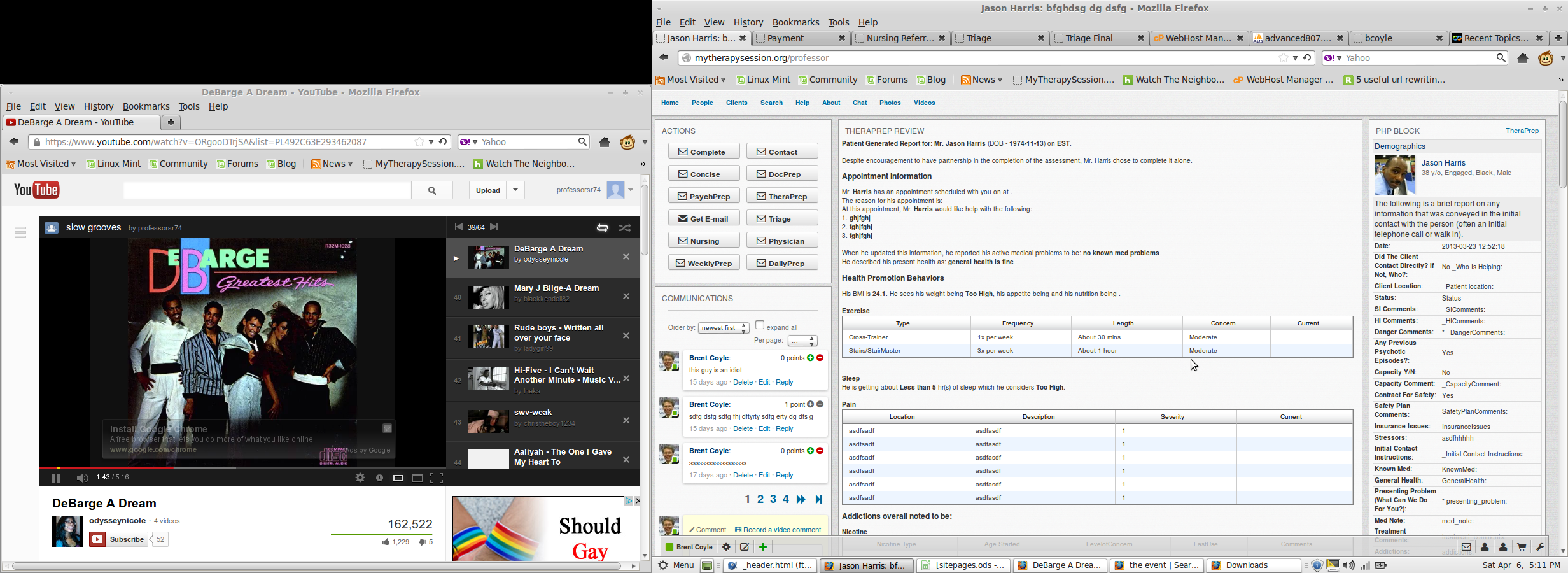This screenshot has height=573, width=1568.
Task: Open the Order by newest first dropdown
Action: 724,328
